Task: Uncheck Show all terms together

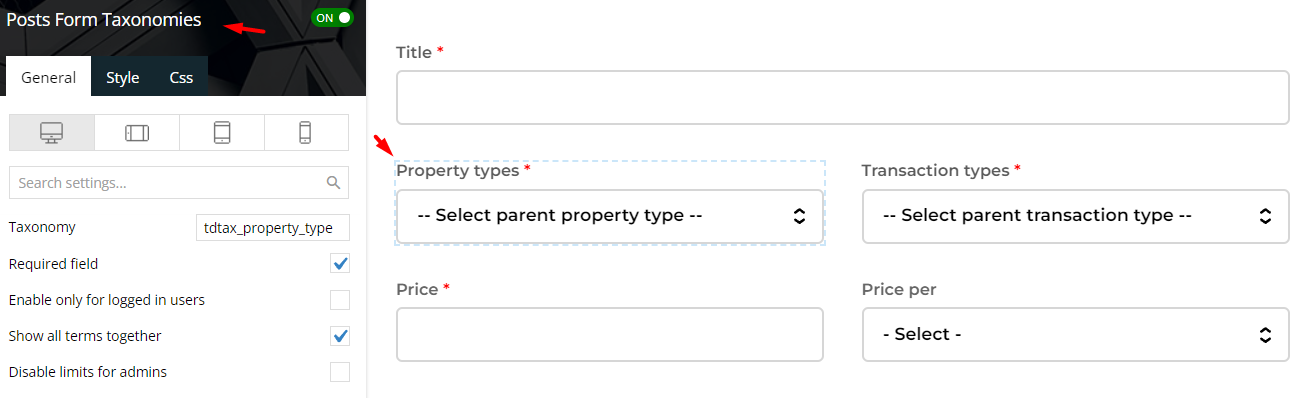Action: pos(340,336)
